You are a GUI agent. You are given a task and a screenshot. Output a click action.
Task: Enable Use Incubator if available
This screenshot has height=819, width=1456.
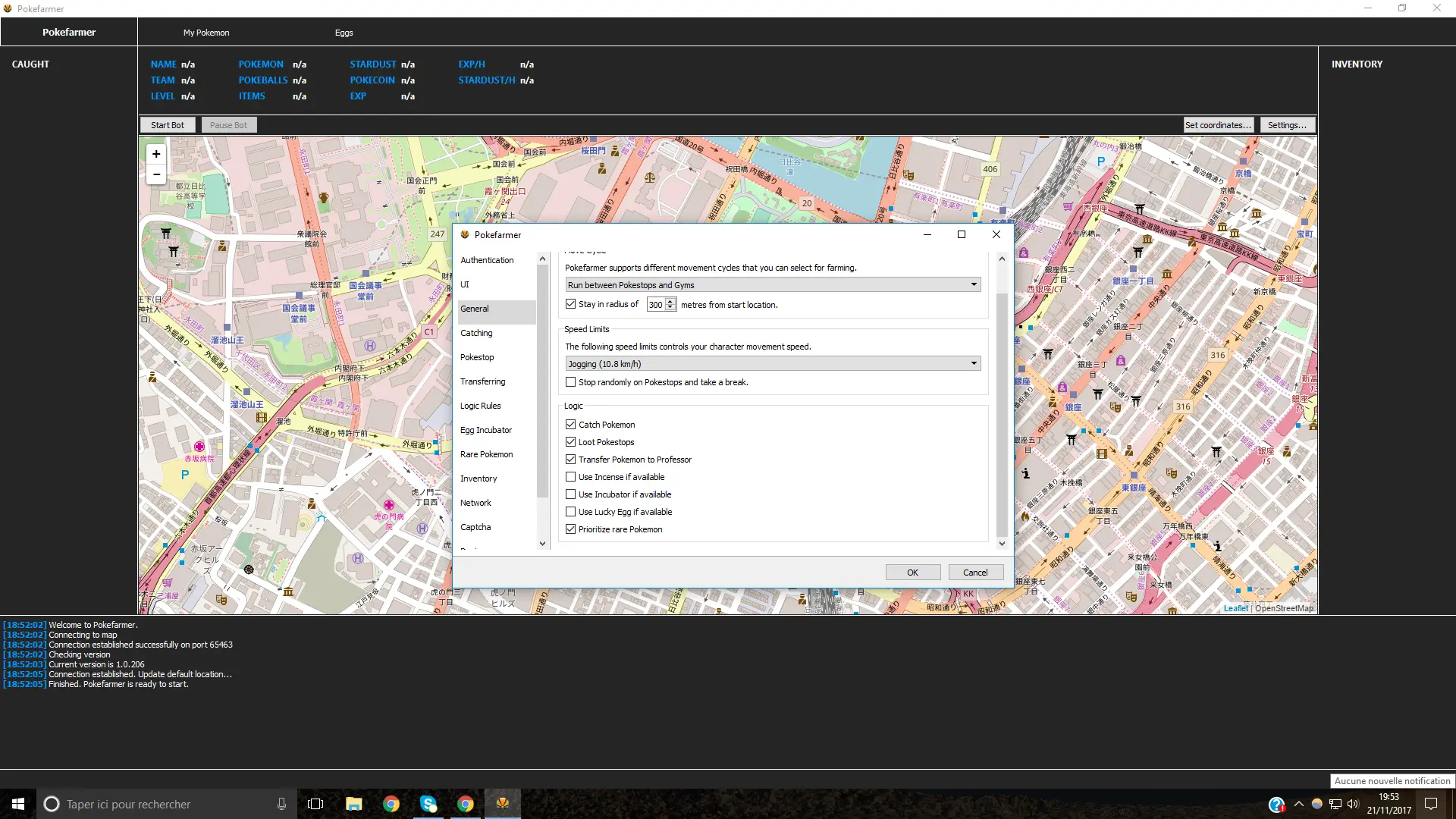(x=571, y=494)
